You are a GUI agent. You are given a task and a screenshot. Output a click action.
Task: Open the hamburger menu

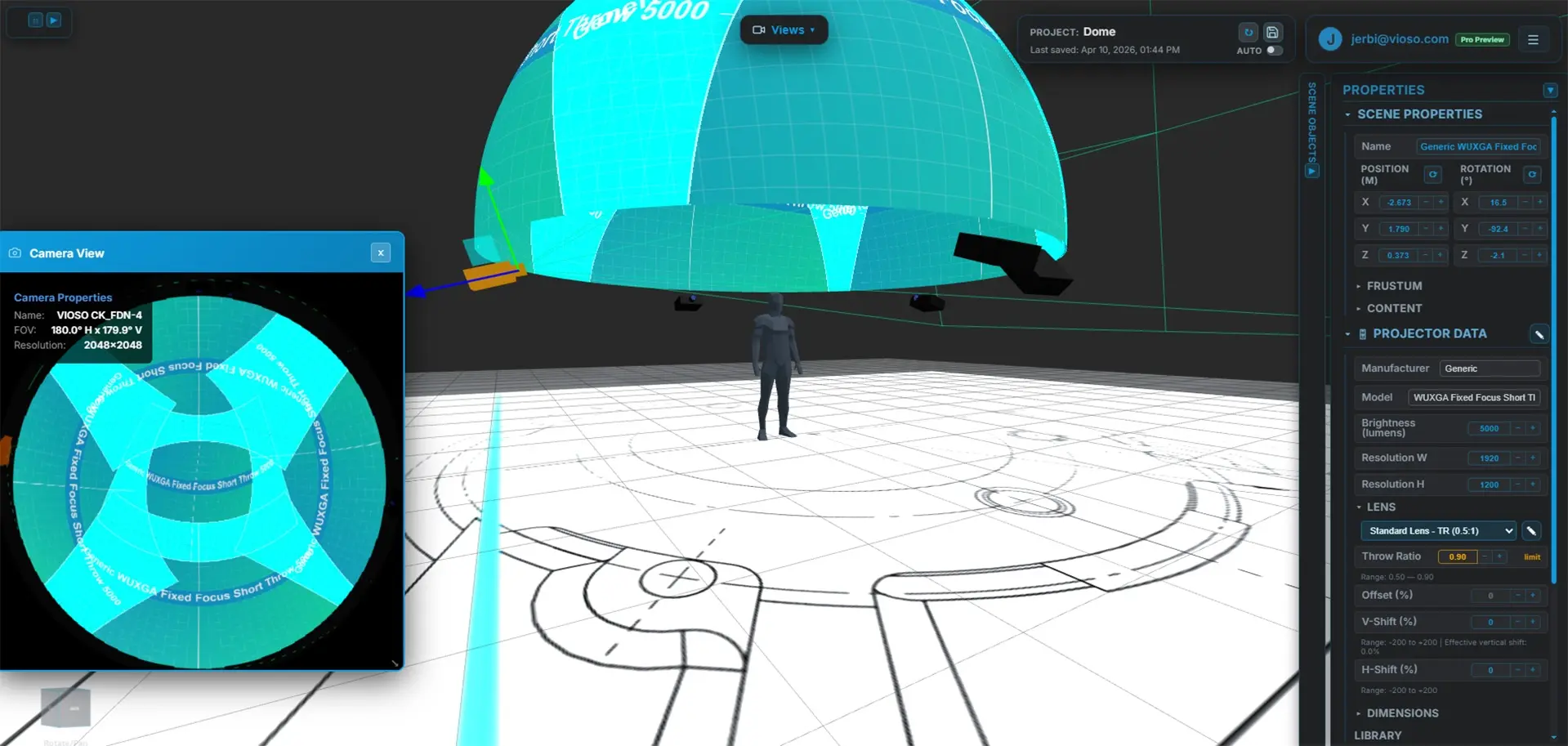[x=1533, y=39]
